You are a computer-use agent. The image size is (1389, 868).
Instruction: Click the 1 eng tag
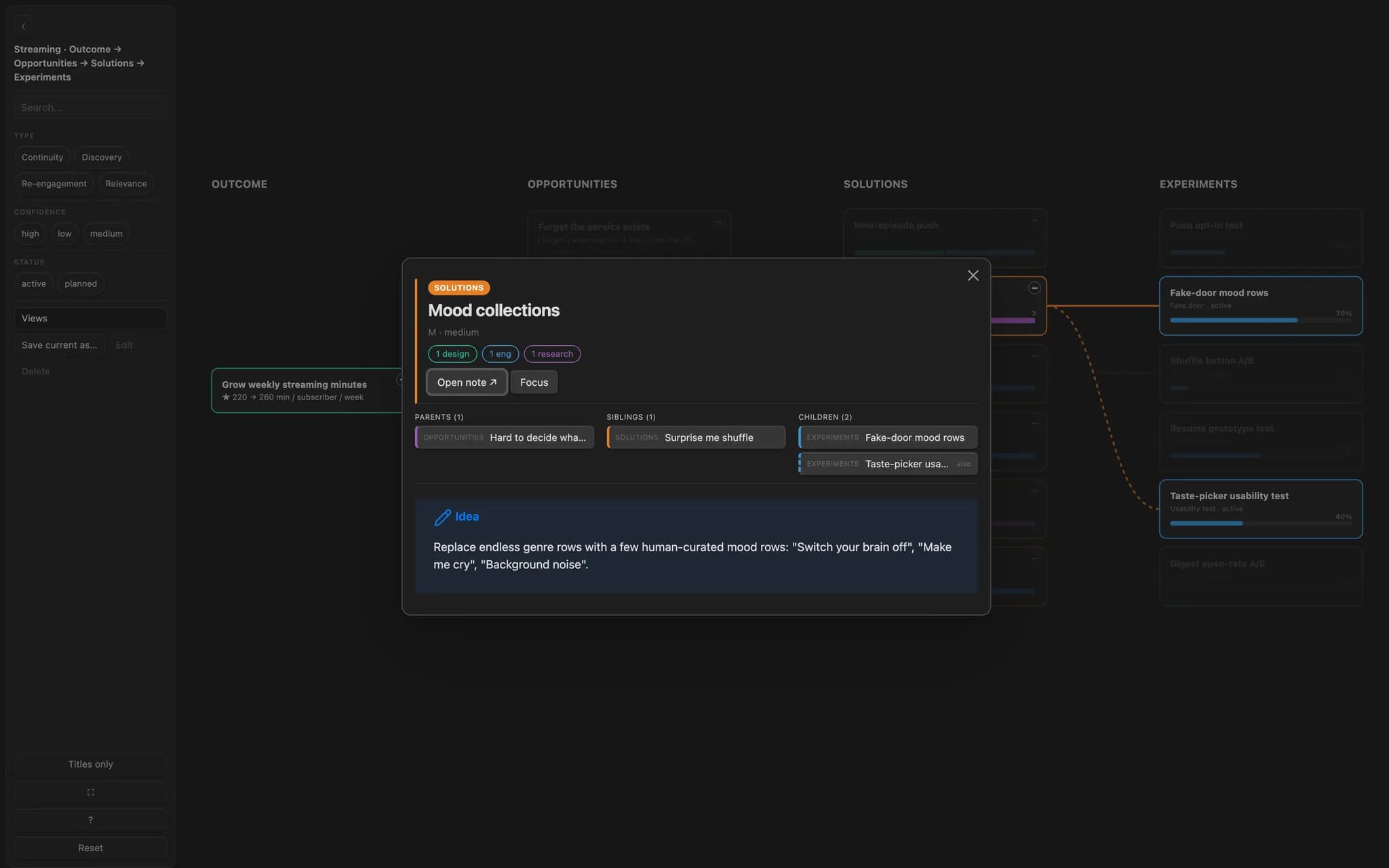[501, 354]
